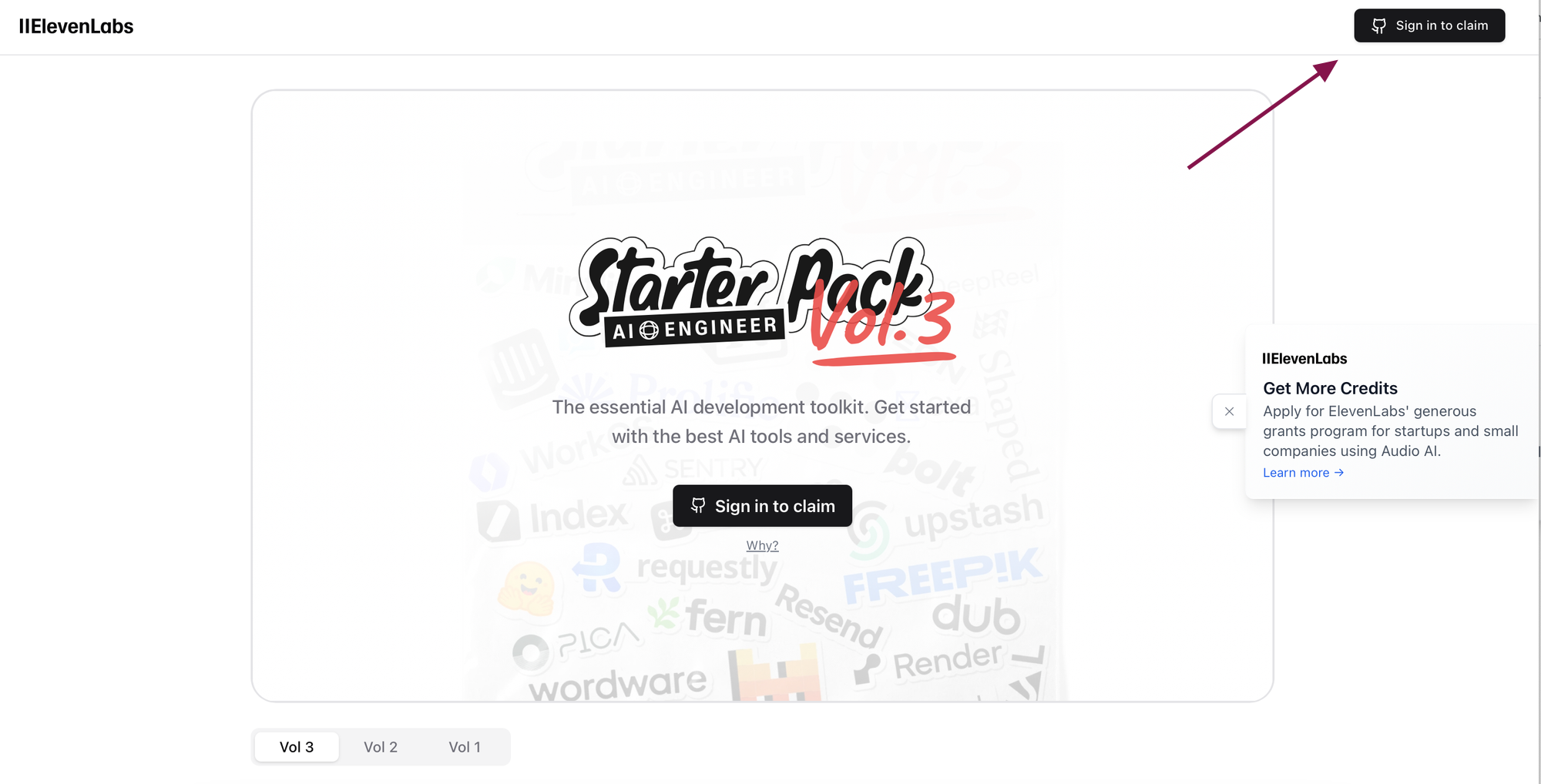The width and height of the screenshot is (1541, 784).
Task: Switch to the Vol 2 tab
Action: [381, 747]
